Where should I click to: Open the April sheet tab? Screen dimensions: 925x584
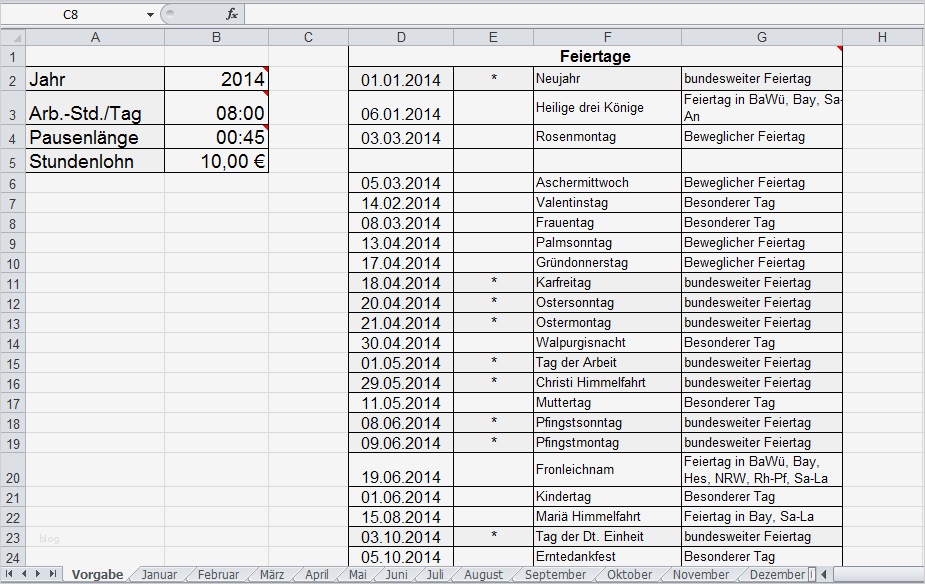[x=315, y=574]
